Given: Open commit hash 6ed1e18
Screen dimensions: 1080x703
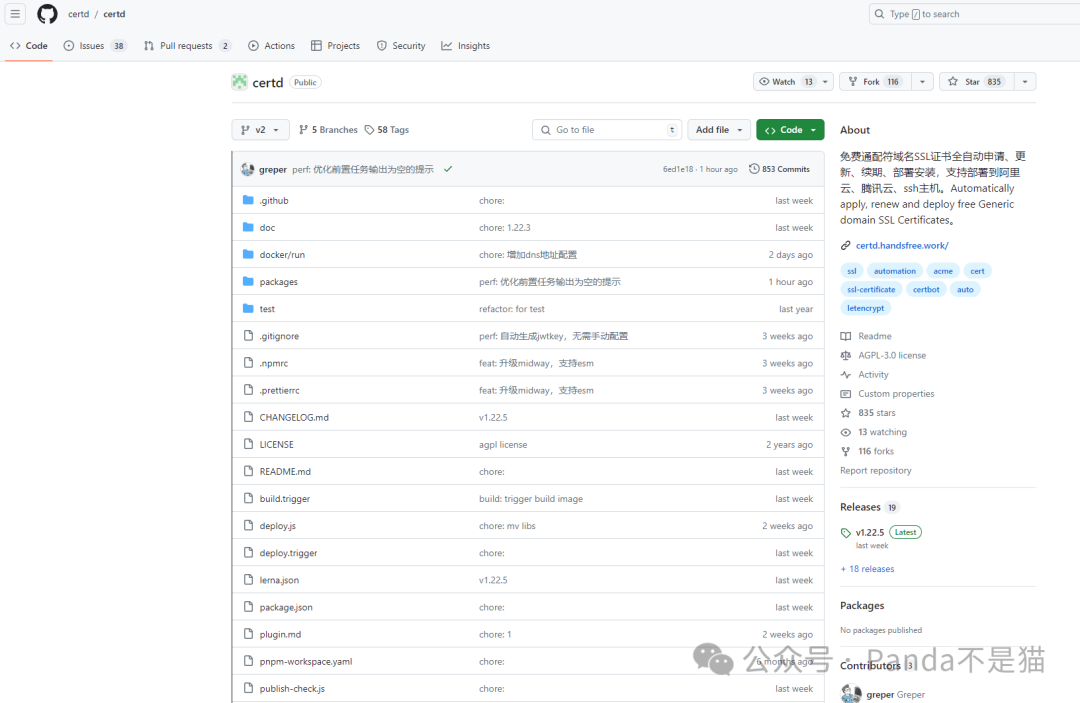Looking at the screenshot, I should pyautogui.click(x=678, y=169).
